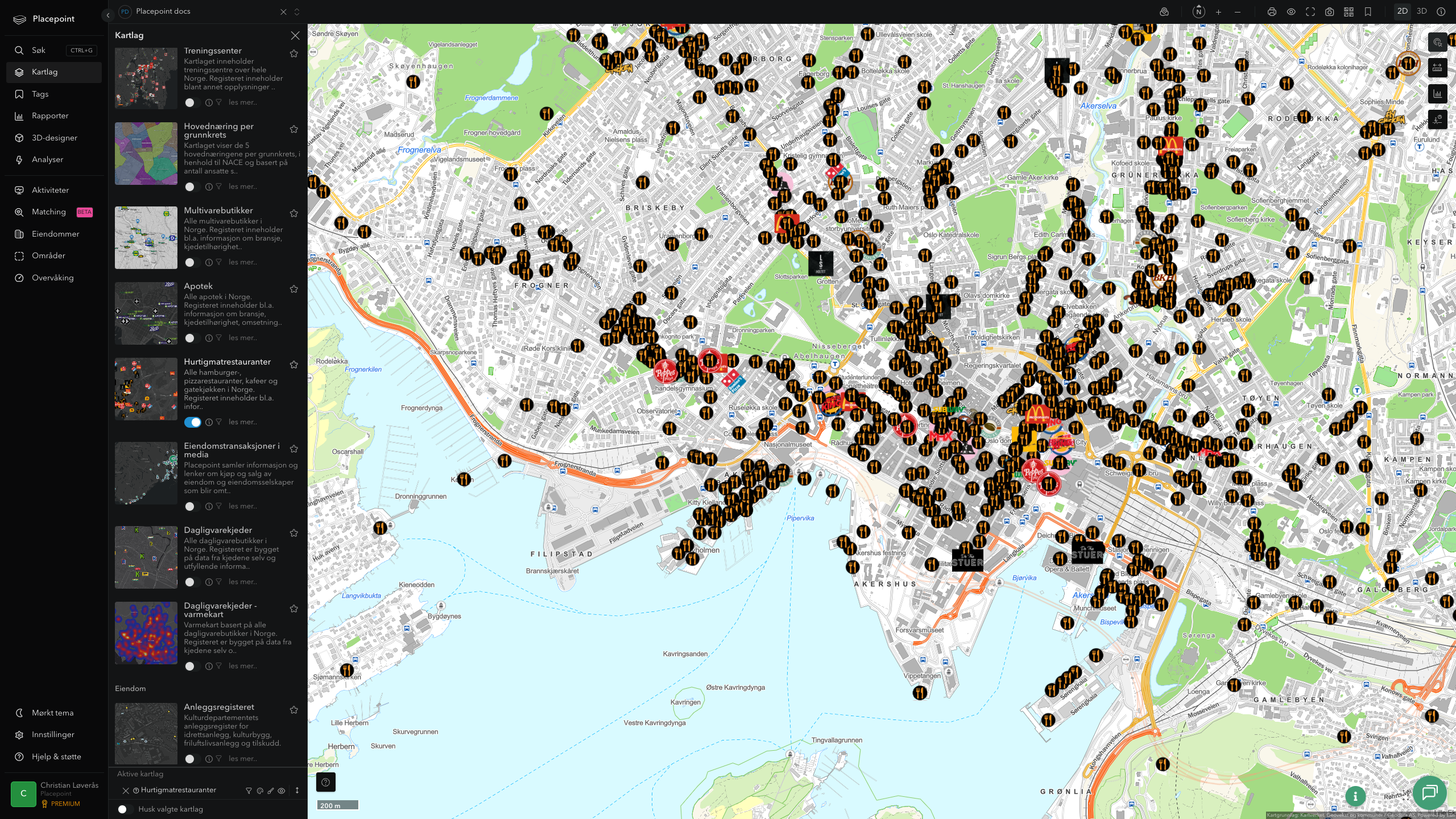Open bookmarks from the top toolbar
The width and height of the screenshot is (1456, 819).
tap(1368, 12)
